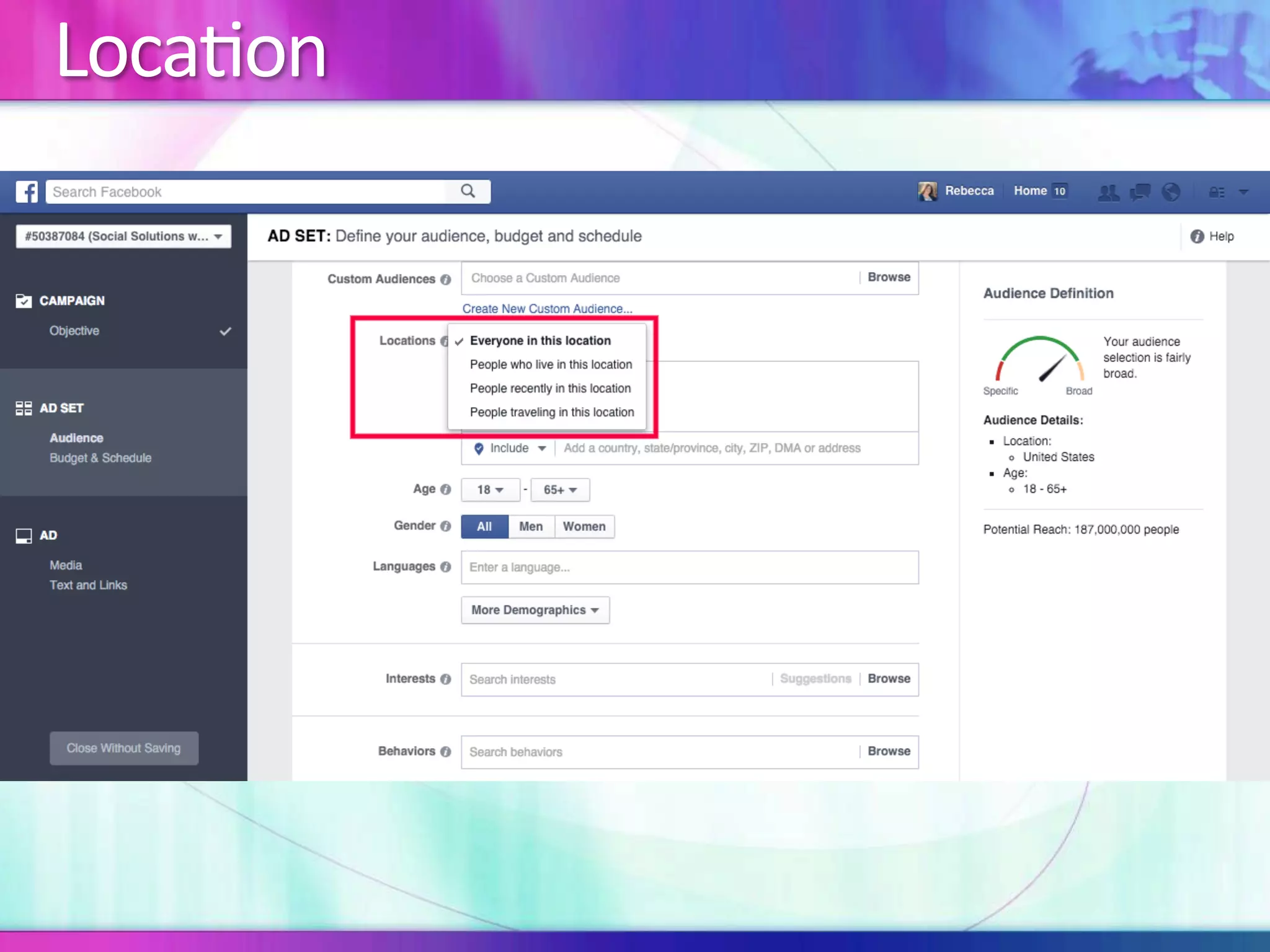The height and width of the screenshot is (952, 1270).
Task: Choose People who live in this location
Action: coord(551,364)
